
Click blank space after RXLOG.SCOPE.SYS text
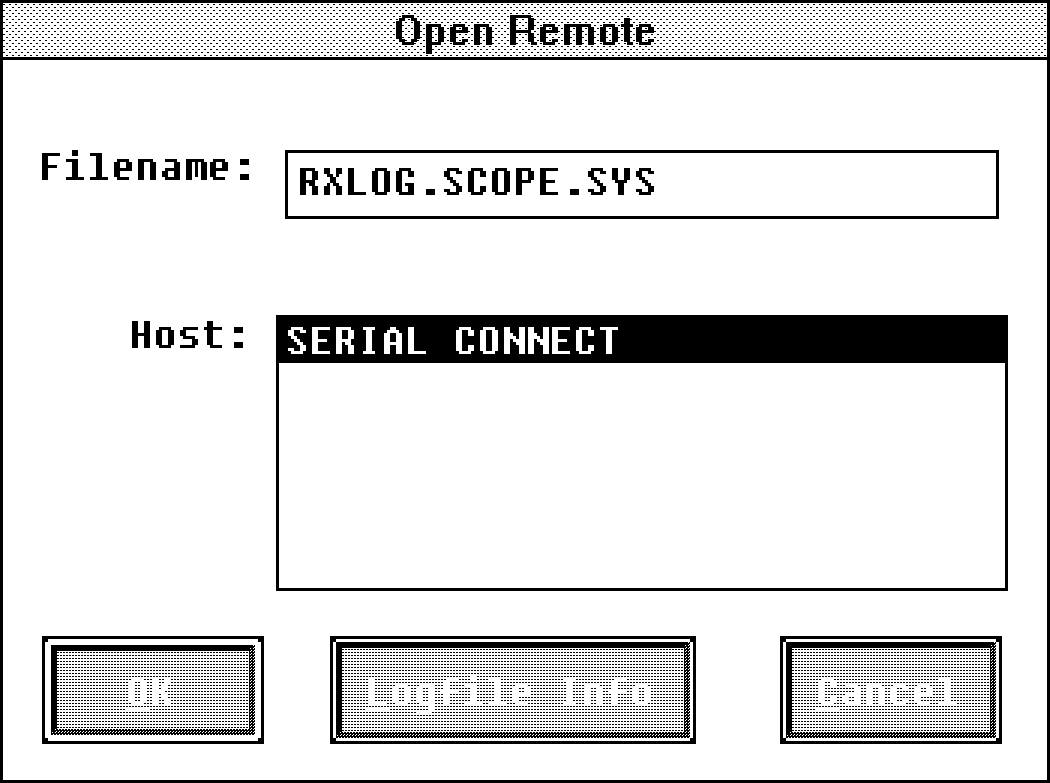830,184
